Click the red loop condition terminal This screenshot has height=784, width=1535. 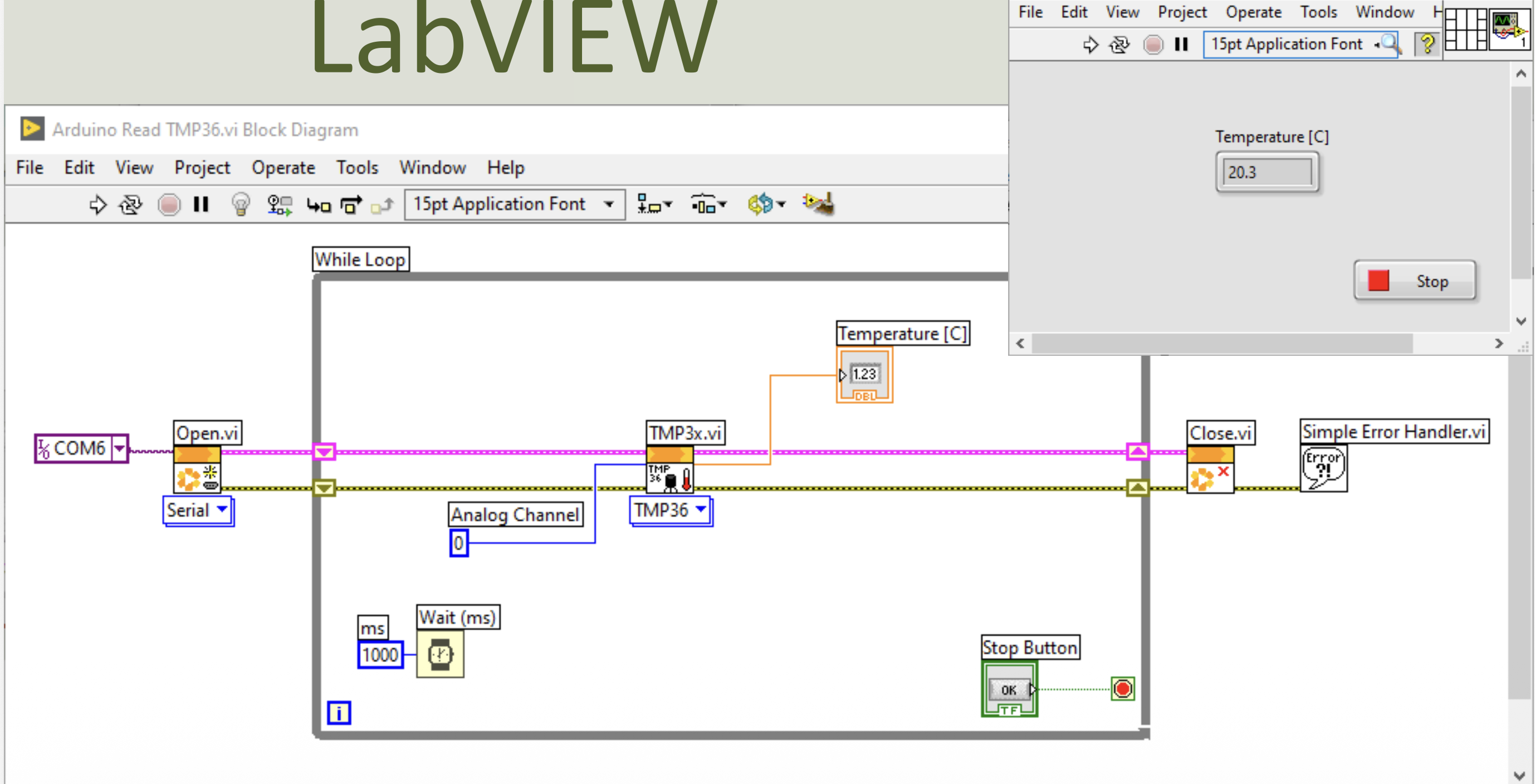pyautogui.click(x=1123, y=689)
